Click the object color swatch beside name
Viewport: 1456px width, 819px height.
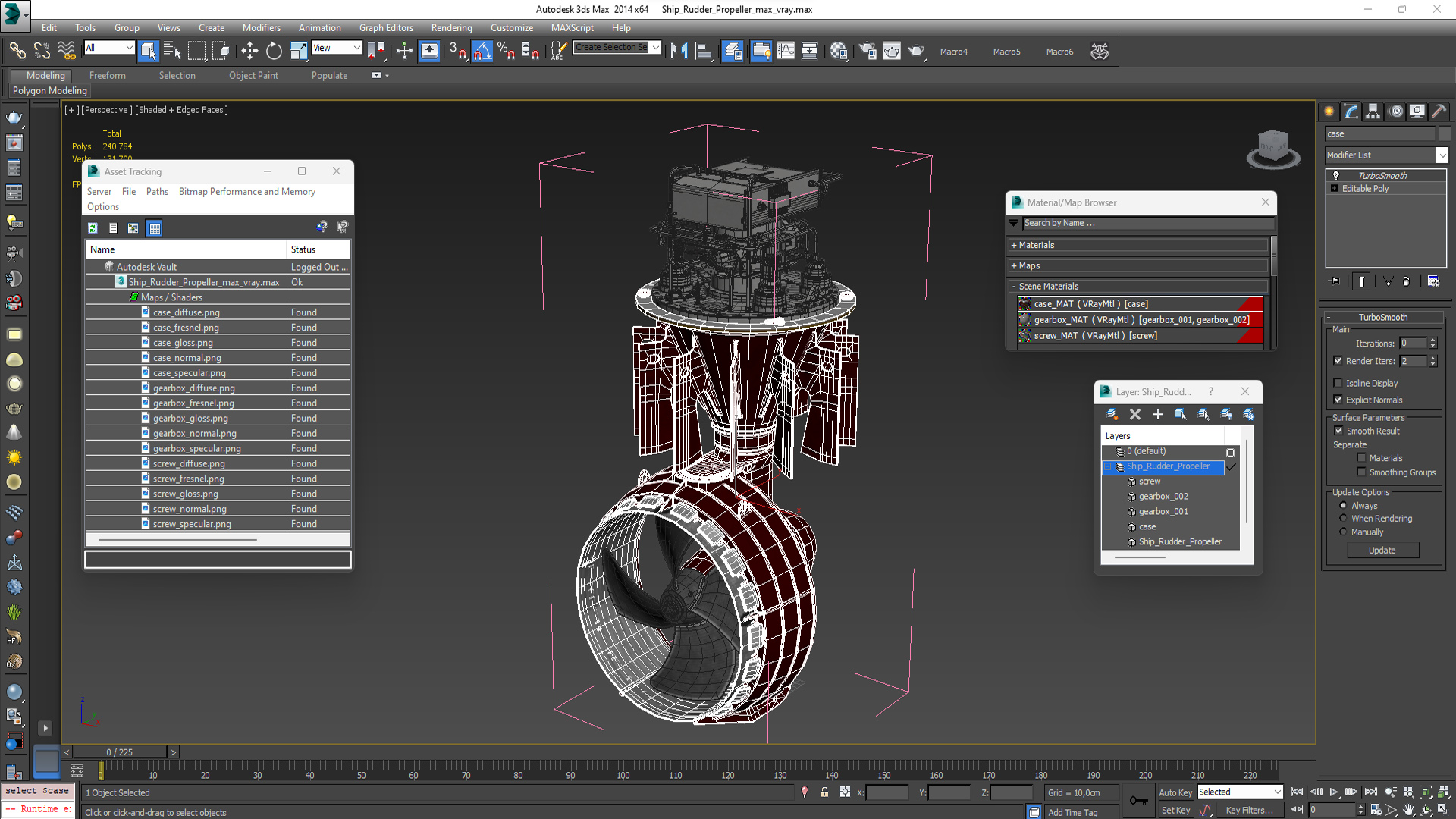click(1444, 133)
